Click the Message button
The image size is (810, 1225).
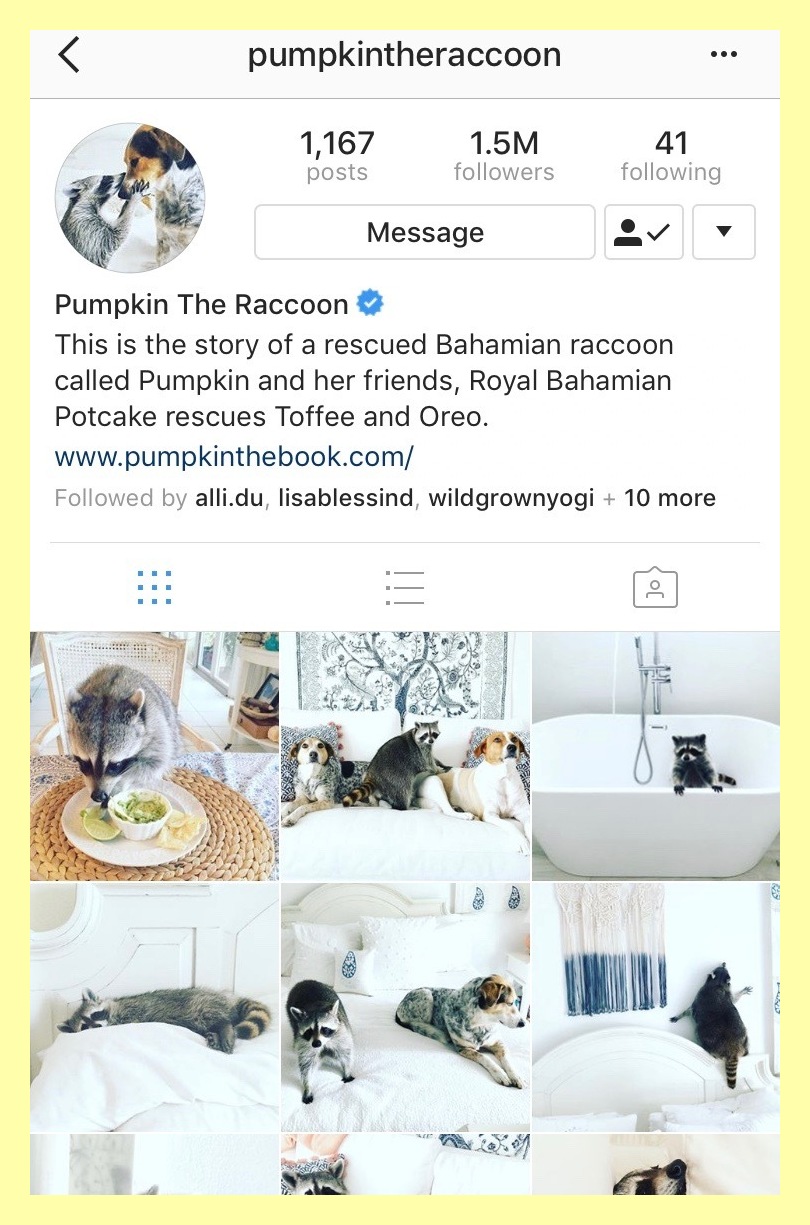coord(425,232)
